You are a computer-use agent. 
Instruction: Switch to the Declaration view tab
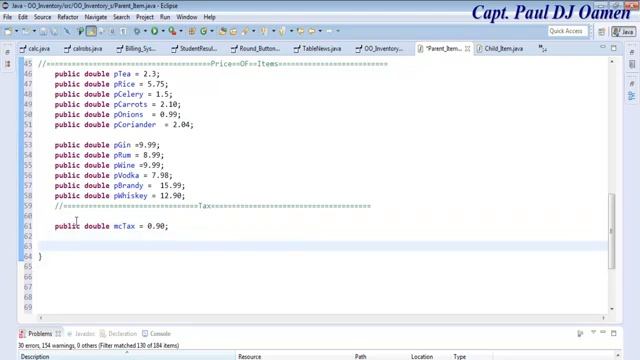point(118,334)
